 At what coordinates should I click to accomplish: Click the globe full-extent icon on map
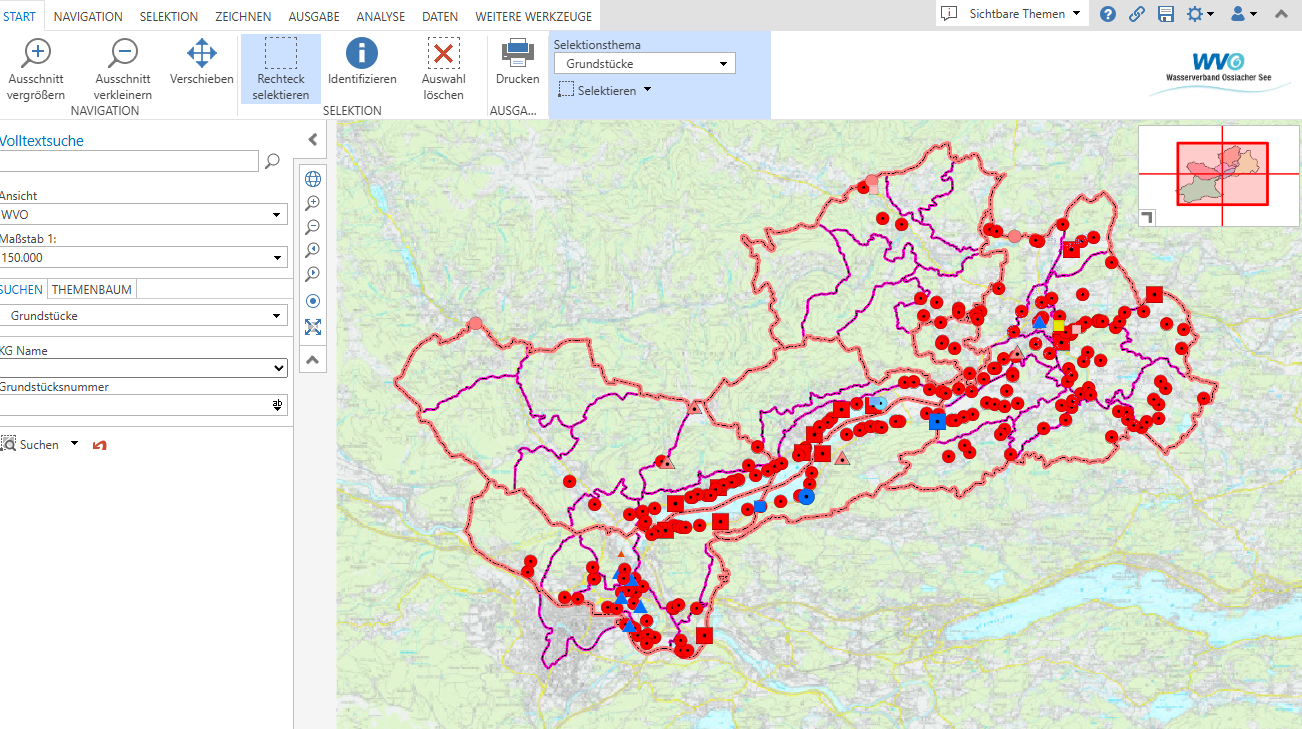(x=313, y=179)
